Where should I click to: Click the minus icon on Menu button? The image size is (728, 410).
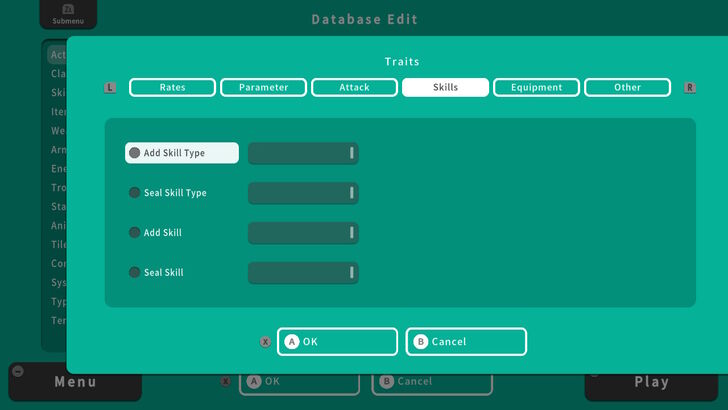(x=17, y=371)
